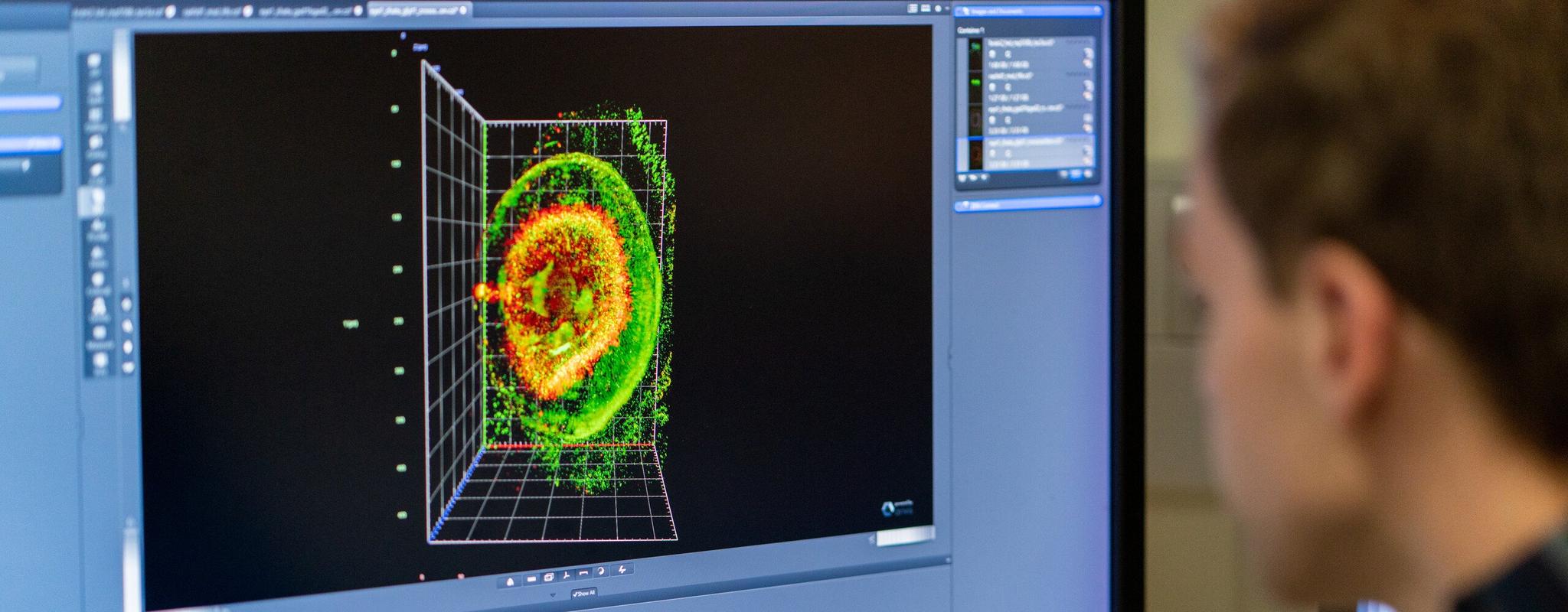1568x612 pixels.
Task: Select the third document thumbnail in the documents list
Action: 975,119
